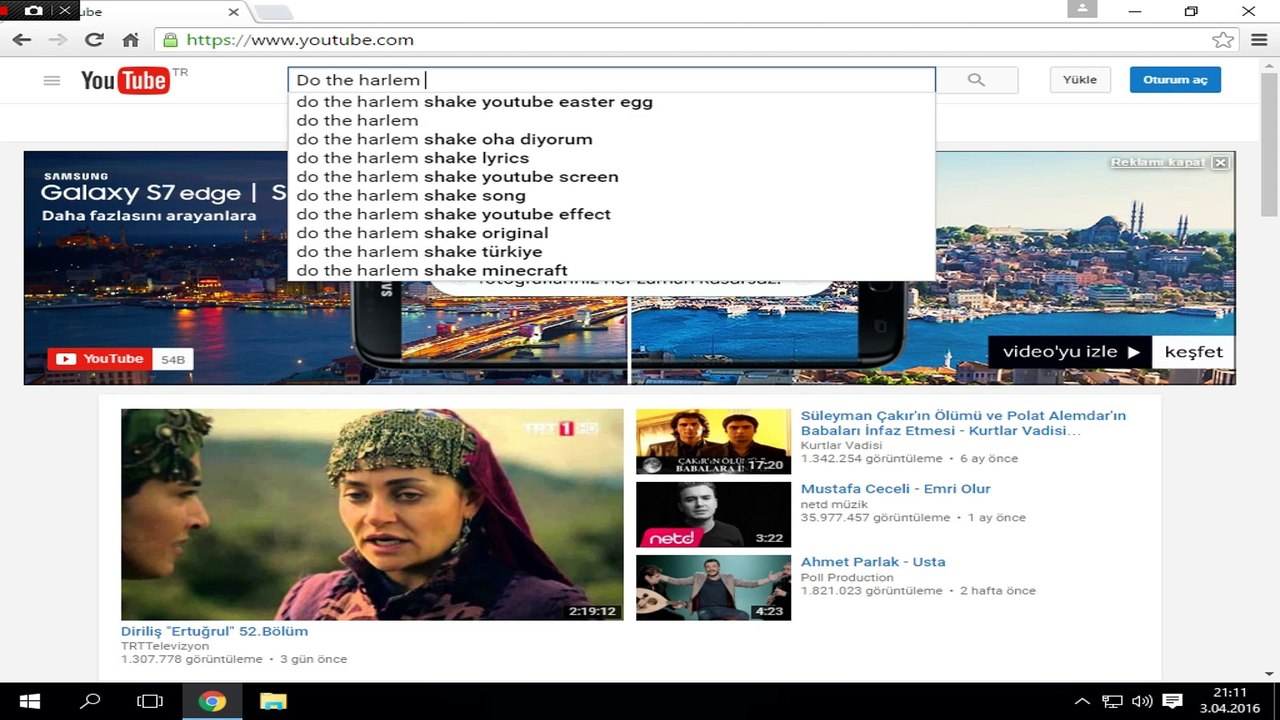Open the netd müzik channel link
The width and height of the screenshot is (1280, 720).
tap(832, 504)
